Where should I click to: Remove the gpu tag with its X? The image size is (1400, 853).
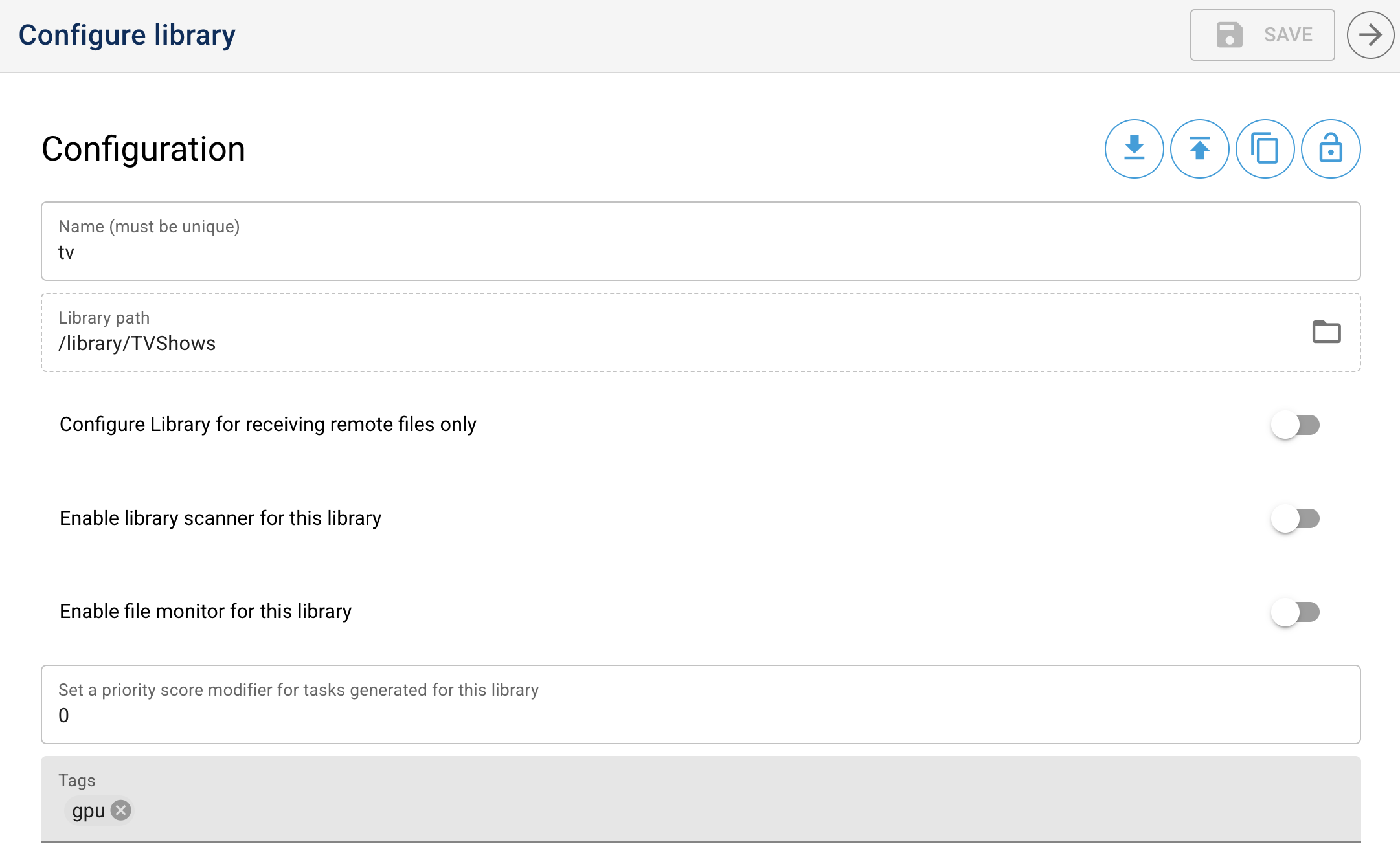121,810
